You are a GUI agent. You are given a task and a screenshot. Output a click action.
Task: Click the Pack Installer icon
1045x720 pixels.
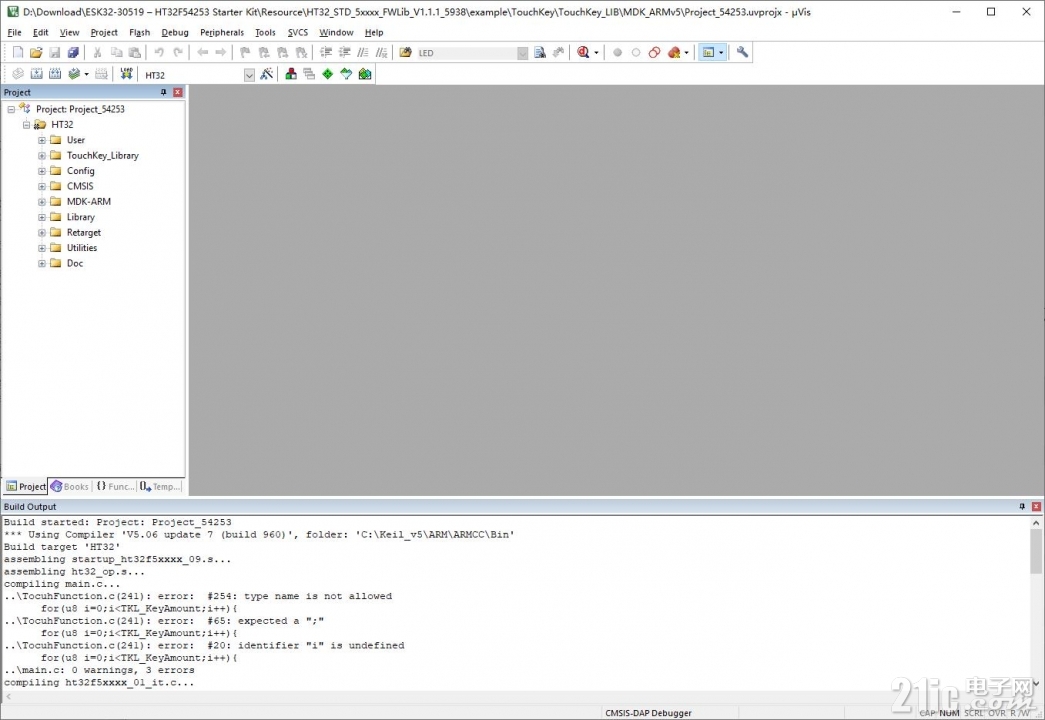coord(365,74)
